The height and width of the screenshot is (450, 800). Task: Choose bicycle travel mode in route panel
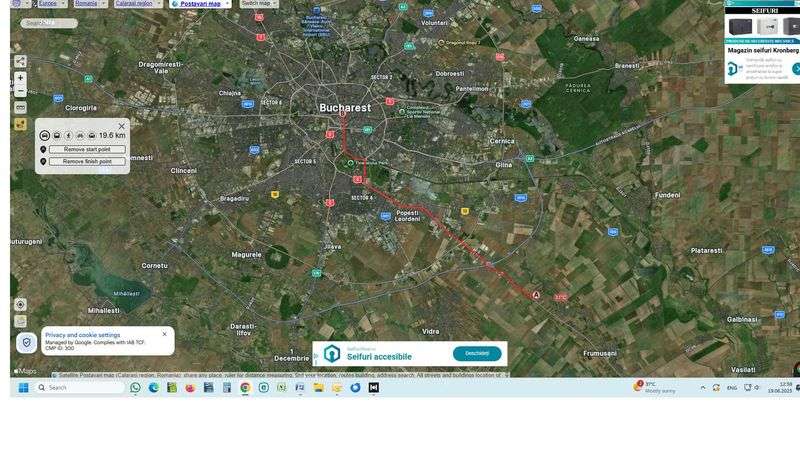tap(80, 135)
